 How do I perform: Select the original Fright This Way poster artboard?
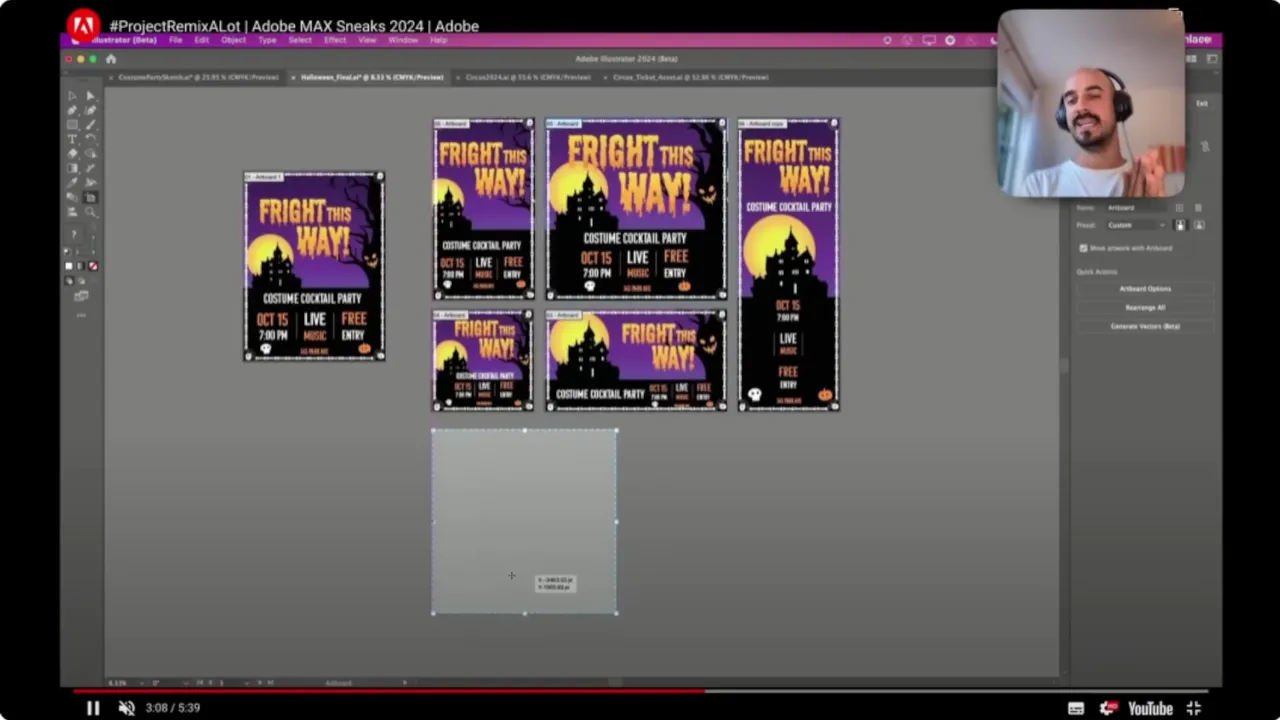[314, 266]
